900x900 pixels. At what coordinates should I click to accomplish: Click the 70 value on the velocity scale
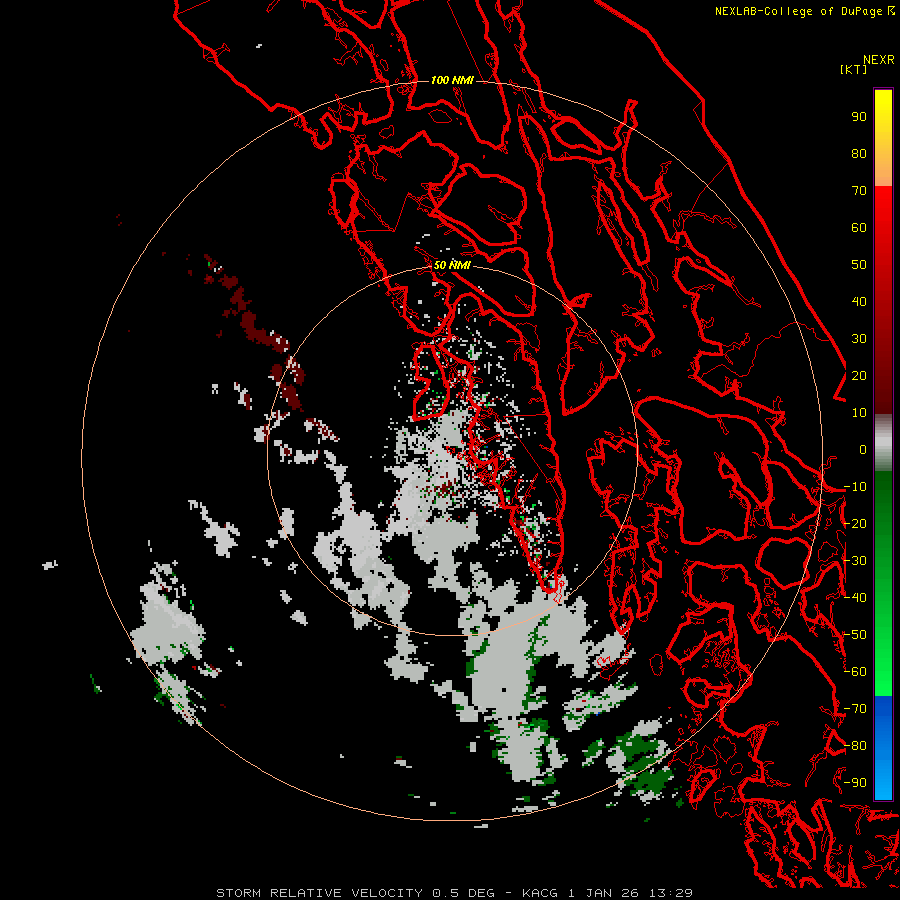[x=859, y=191]
